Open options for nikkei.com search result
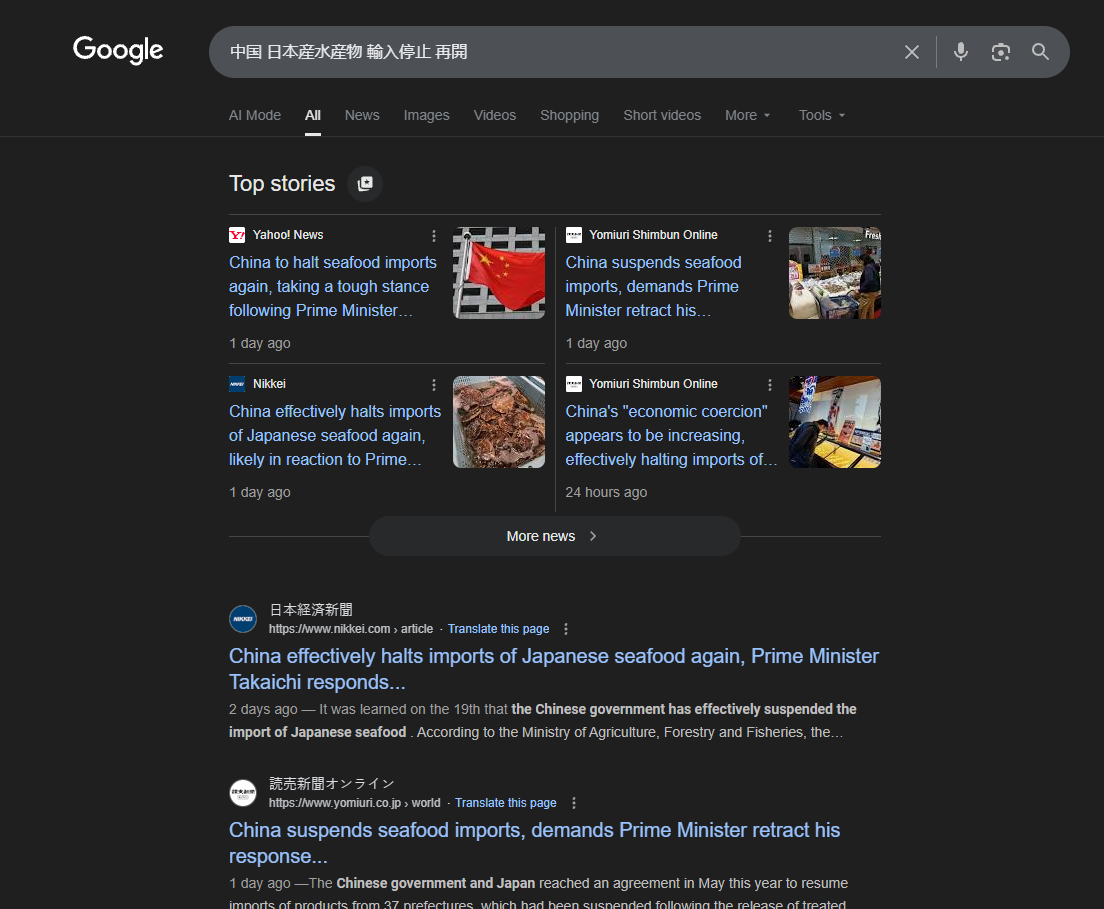This screenshot has height=909, width=1104. (566, 629)
